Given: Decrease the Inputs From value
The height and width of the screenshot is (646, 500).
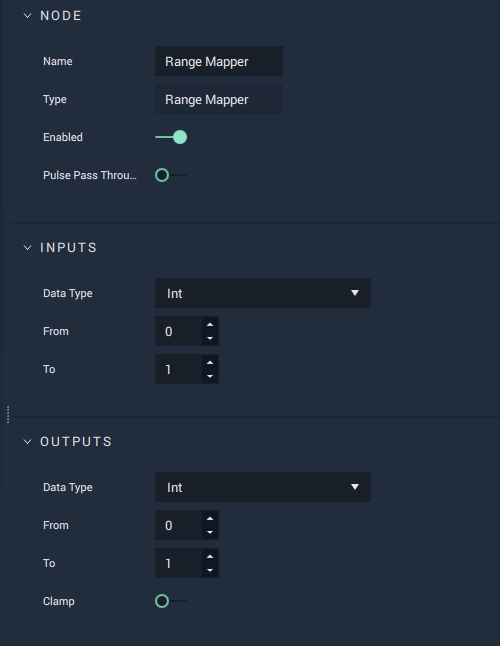Looking at the screenshot, I should pos(210,338).
